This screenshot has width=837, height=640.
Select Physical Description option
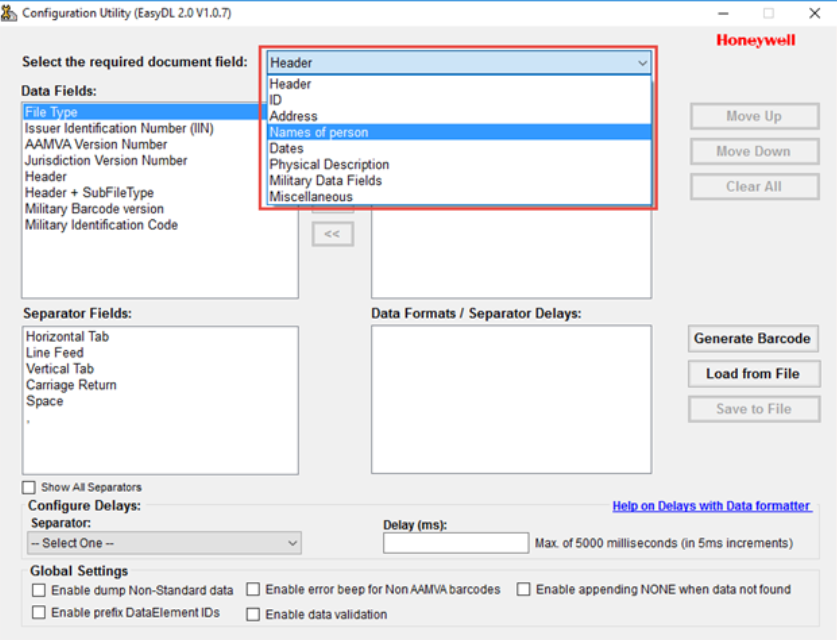click(459, 164)
